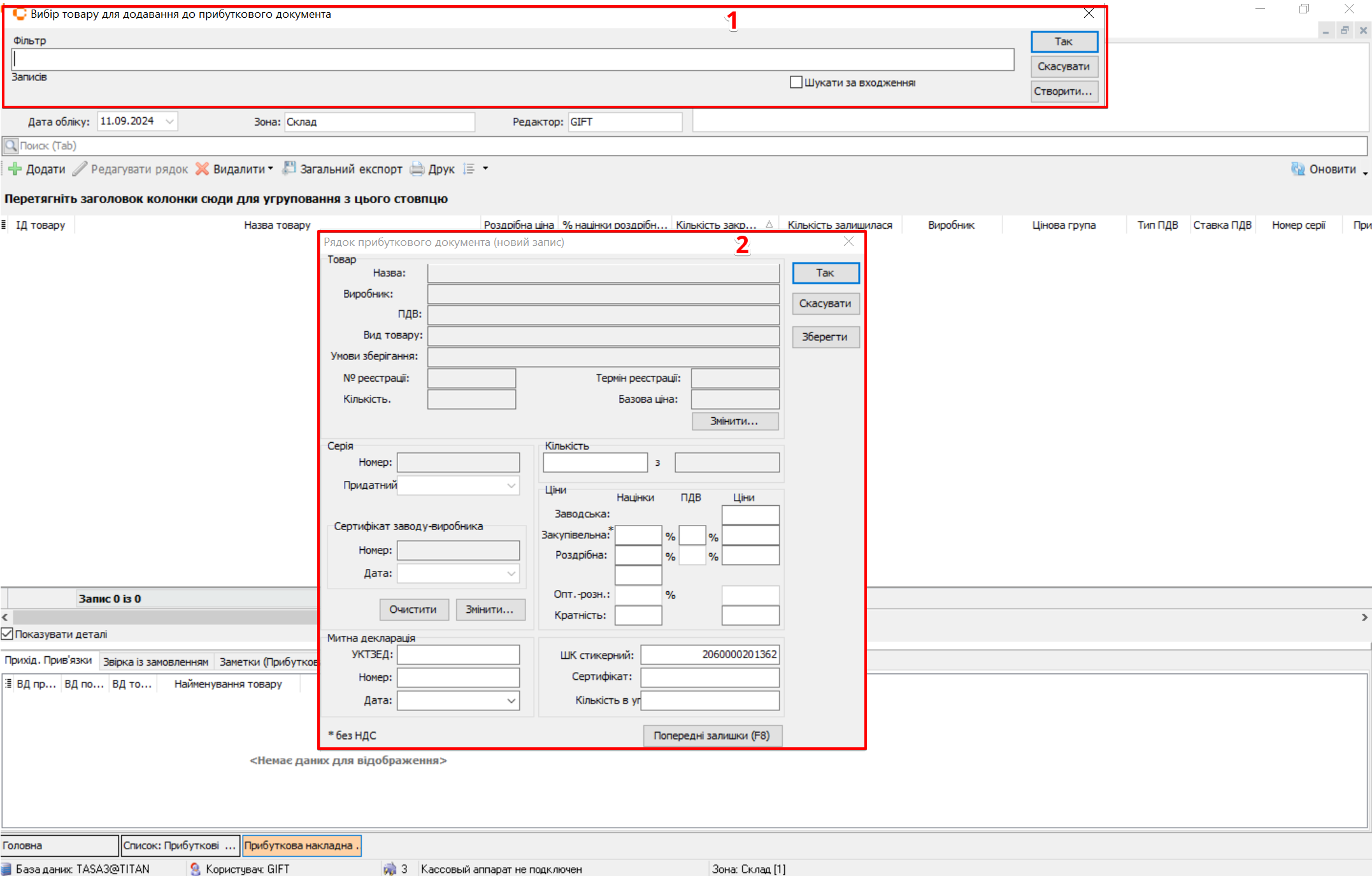The height and width of the screenshot is (876, 1372).
Task: Enable Шукати за входження checkbox
Action: (796, 82)
